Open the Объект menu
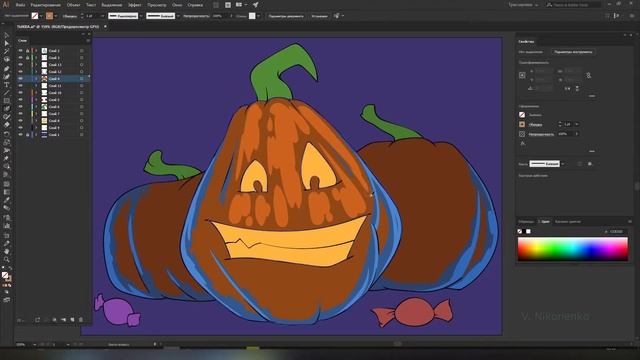This screenshot has width=640, height=360. (73, 5)
